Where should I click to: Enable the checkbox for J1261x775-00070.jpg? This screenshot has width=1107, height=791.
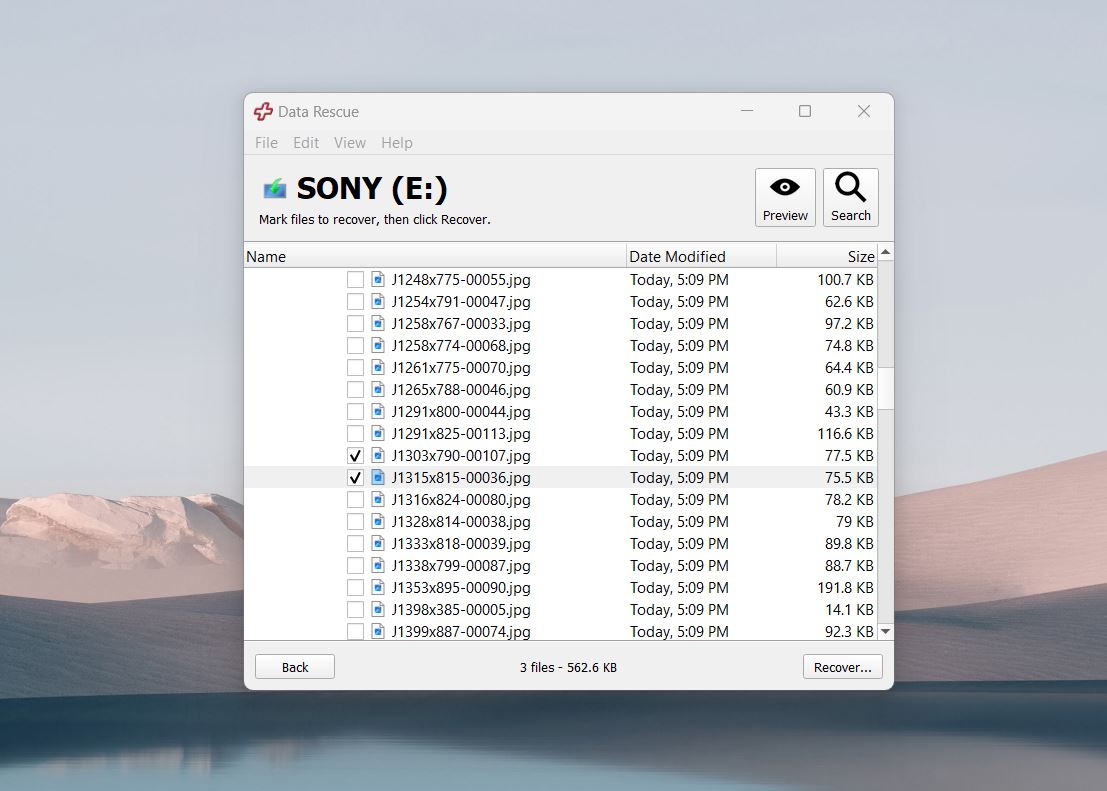(x=355, y=367)
